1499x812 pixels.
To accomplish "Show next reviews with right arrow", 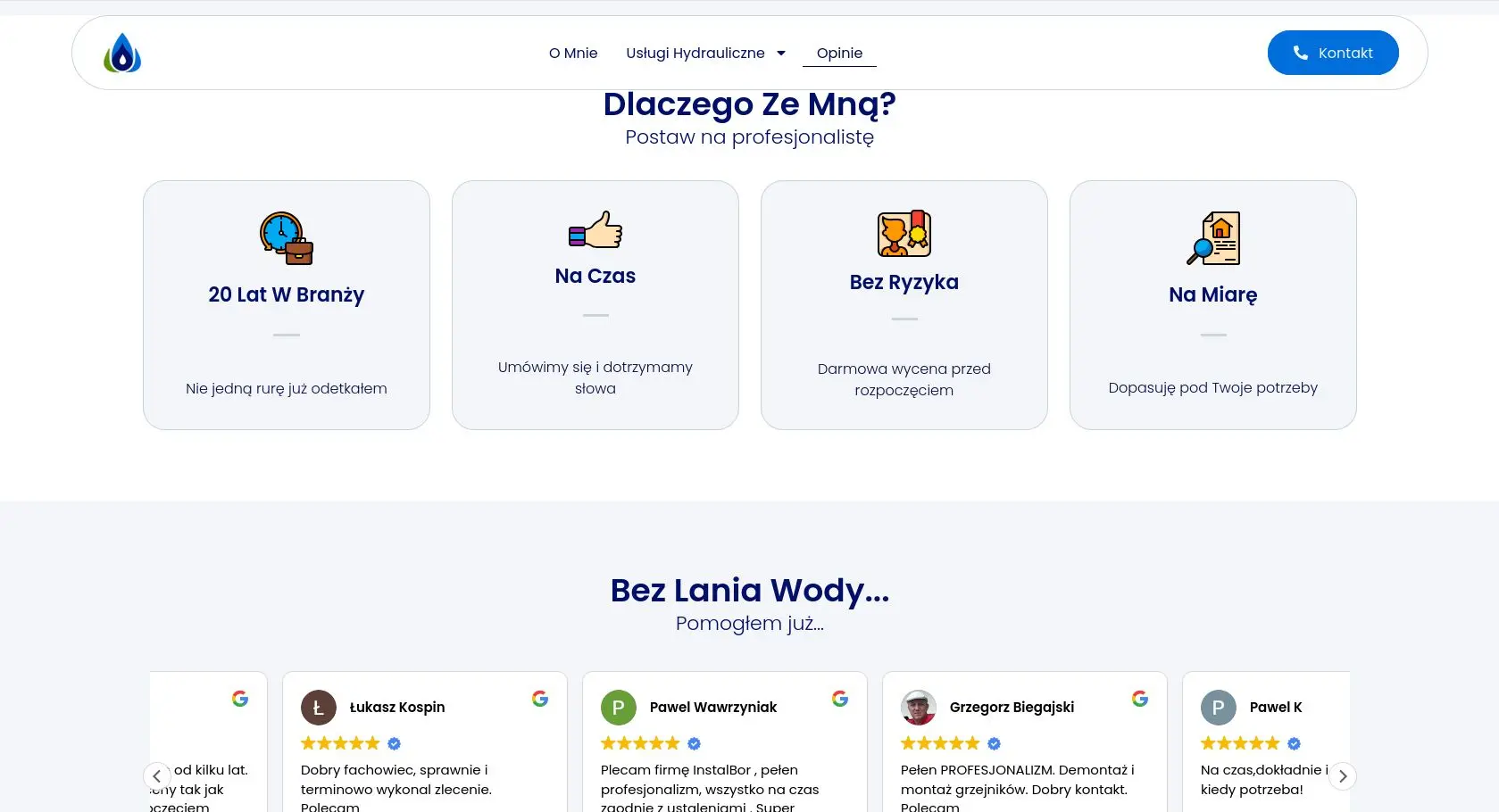I will (1342, 776).
